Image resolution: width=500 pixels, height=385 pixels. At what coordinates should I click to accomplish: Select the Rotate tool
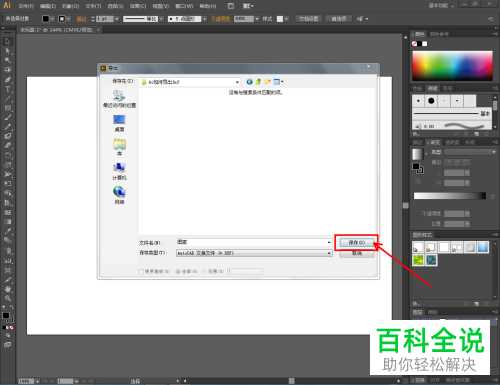point(7,155)
